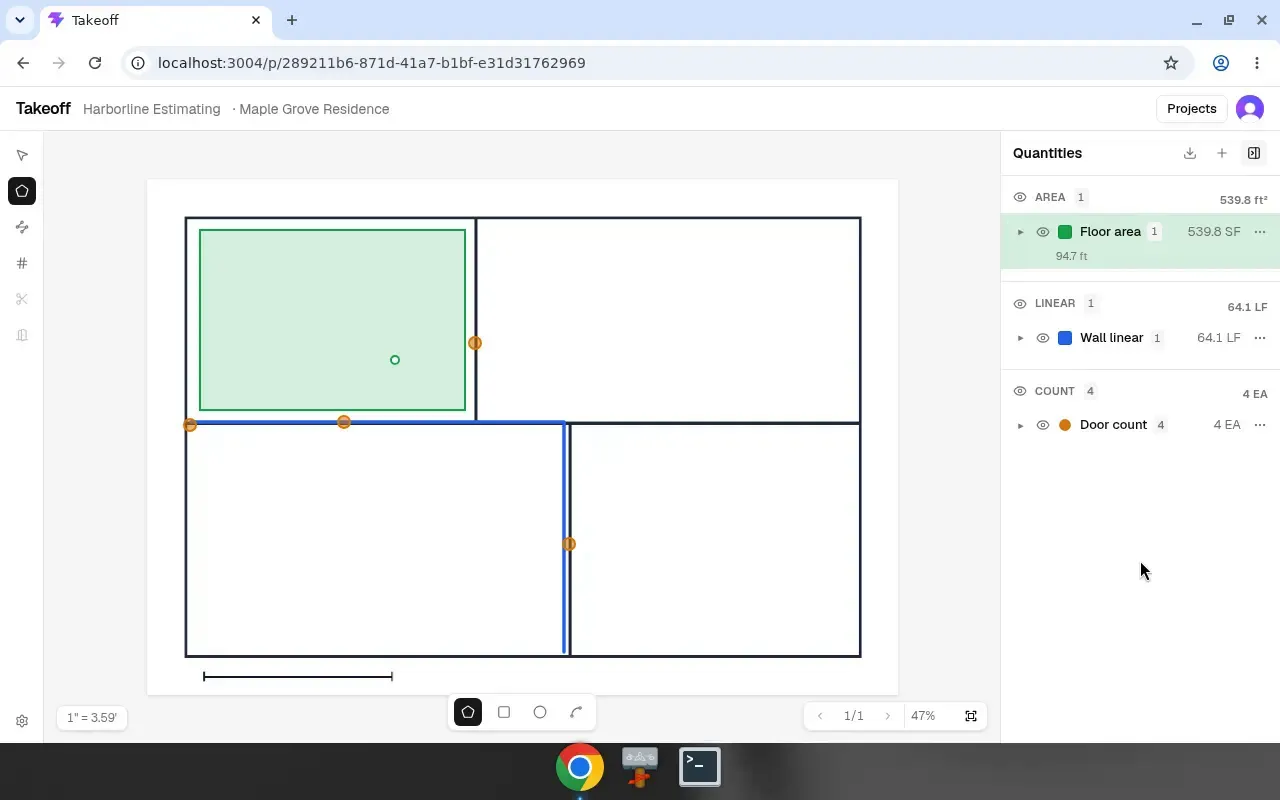Open Chrome tab search dropdown
The width and height of the screenshot is (1280, 800).
click(20, 20)
